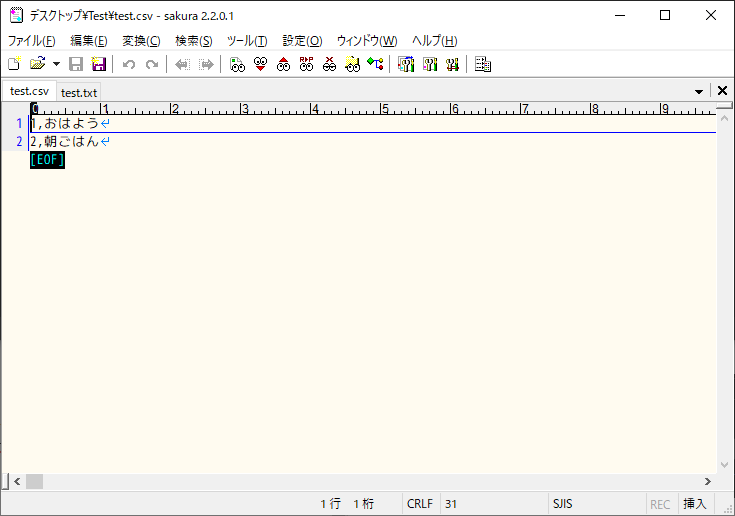Toggle the 挿入 insert mode indicator

[x=695, y=504]
